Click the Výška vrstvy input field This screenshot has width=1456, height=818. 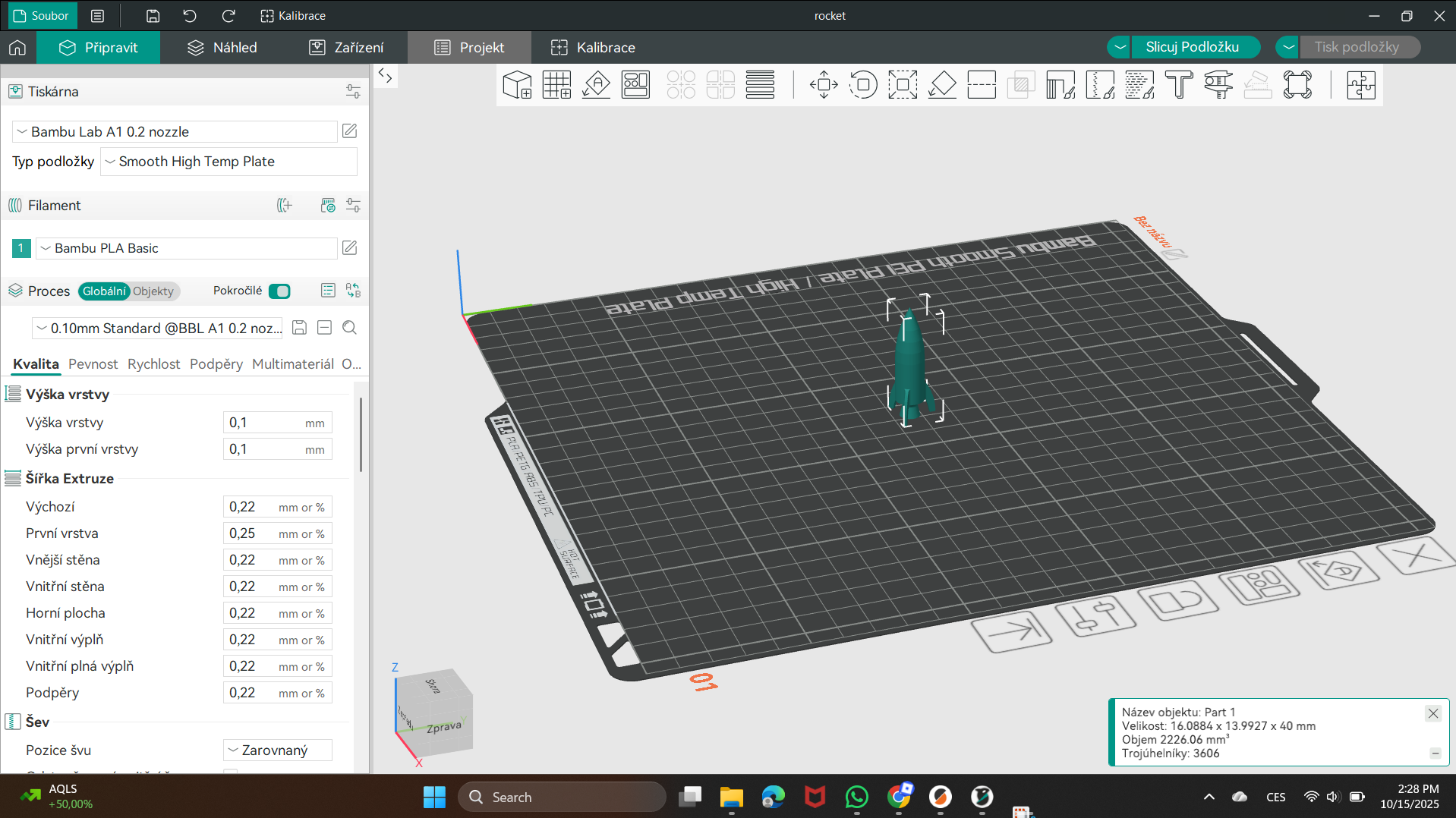pyautogui.click(x=277, y=423)
